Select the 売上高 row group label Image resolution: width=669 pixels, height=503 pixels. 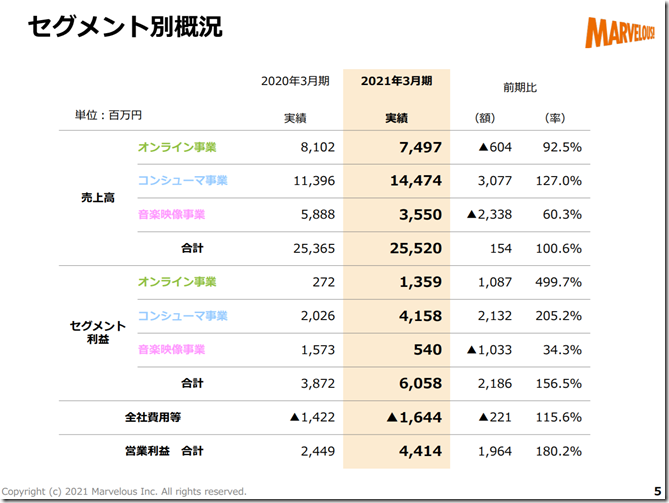(98, 198)
